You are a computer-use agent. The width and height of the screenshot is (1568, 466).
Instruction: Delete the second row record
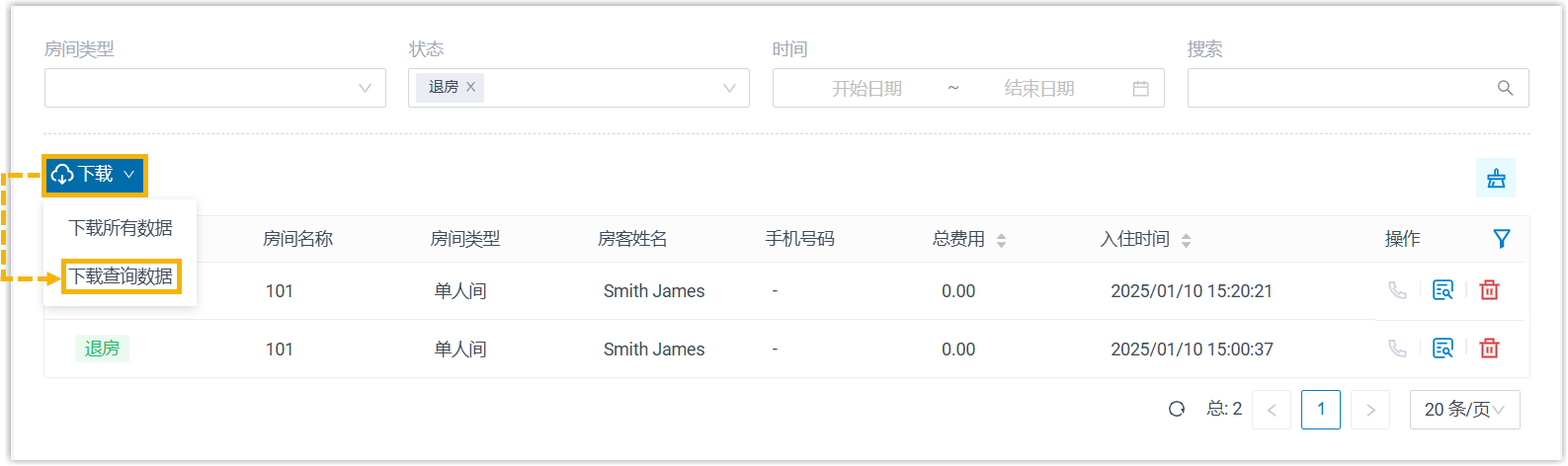[x=1489, y=349]
